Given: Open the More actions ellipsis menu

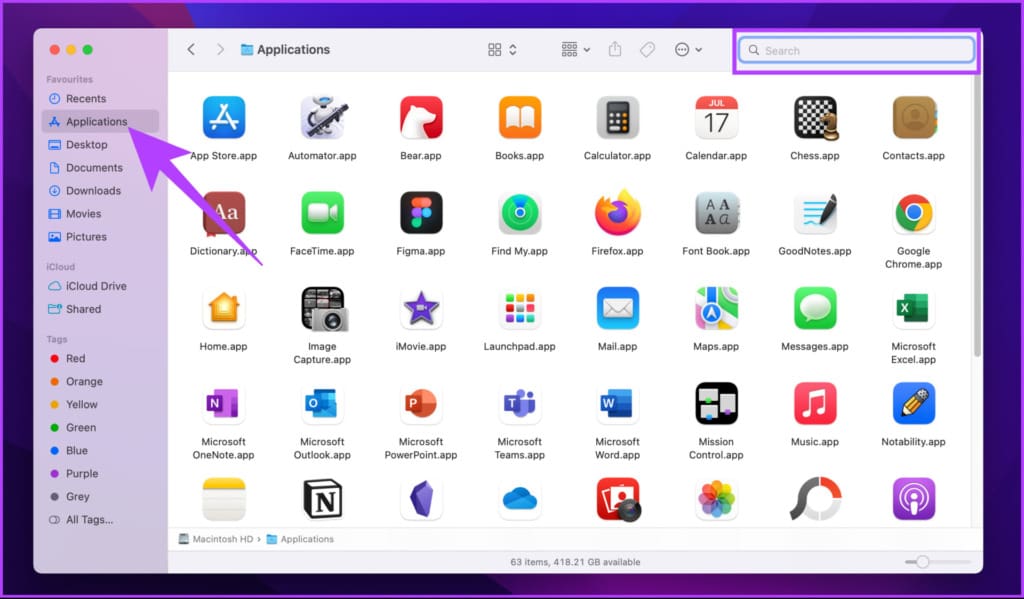Looking at the screenshot, I should point(688,50).
